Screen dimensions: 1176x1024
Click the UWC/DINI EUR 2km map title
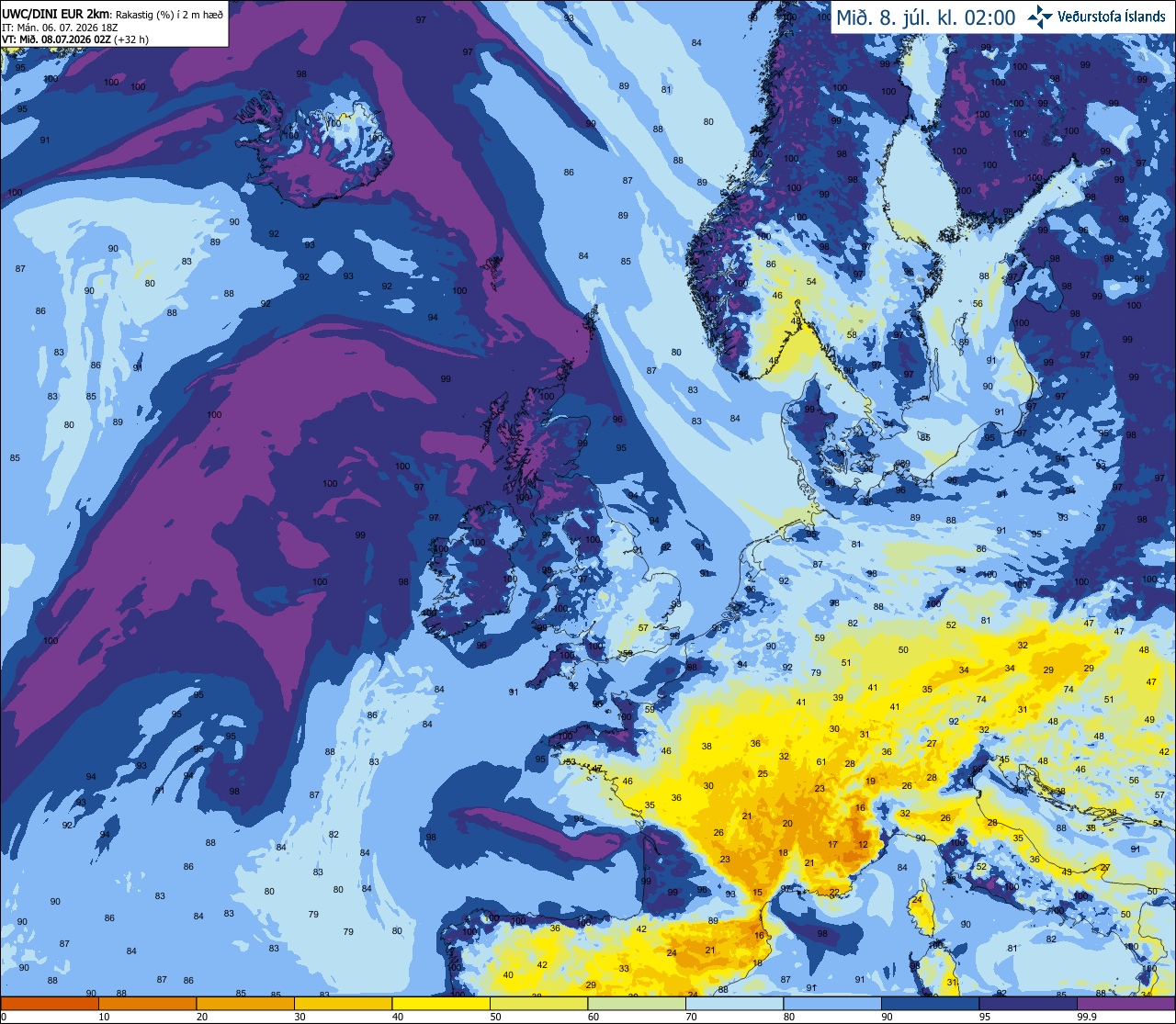[x=56, y=15]
